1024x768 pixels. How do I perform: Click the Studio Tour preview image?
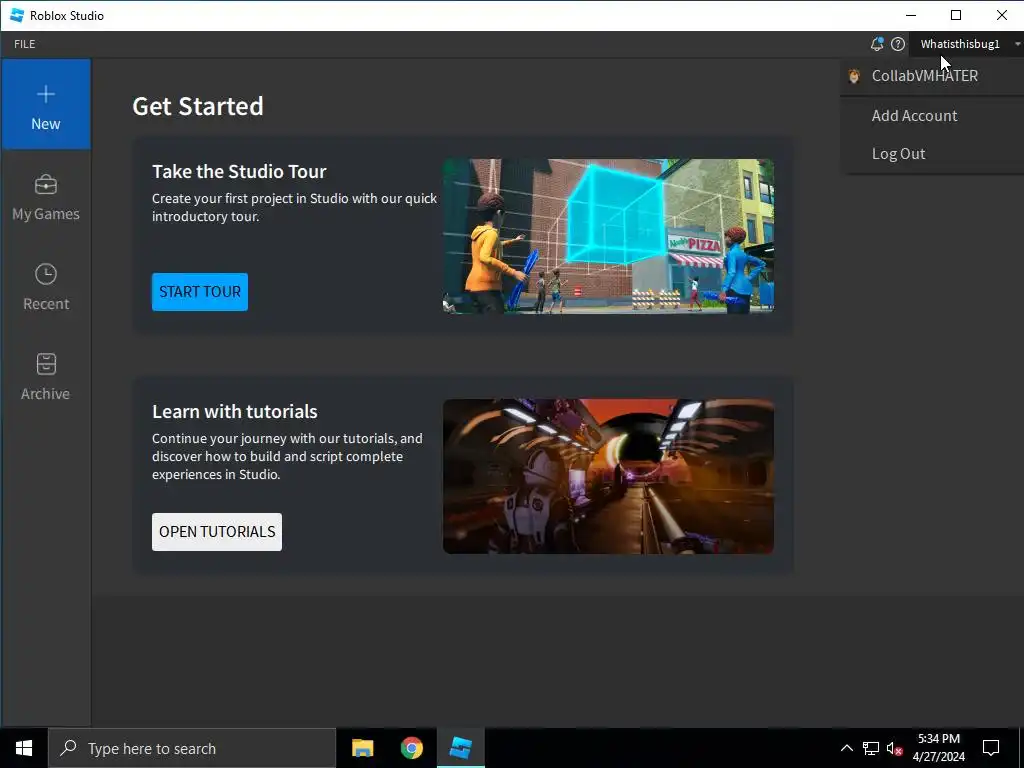click(609, 236)
